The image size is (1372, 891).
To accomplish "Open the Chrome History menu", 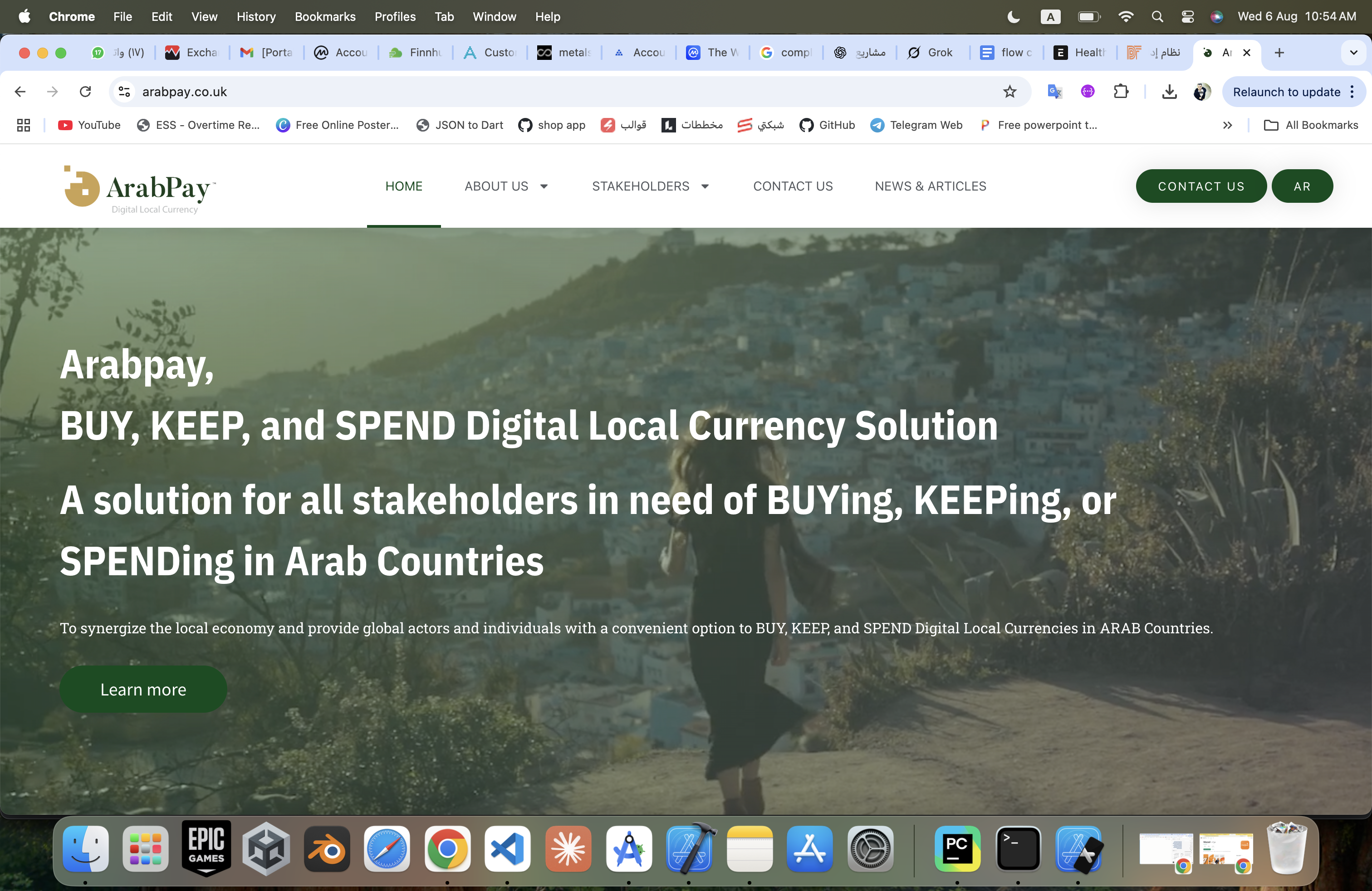I will [x=256, y=17].
